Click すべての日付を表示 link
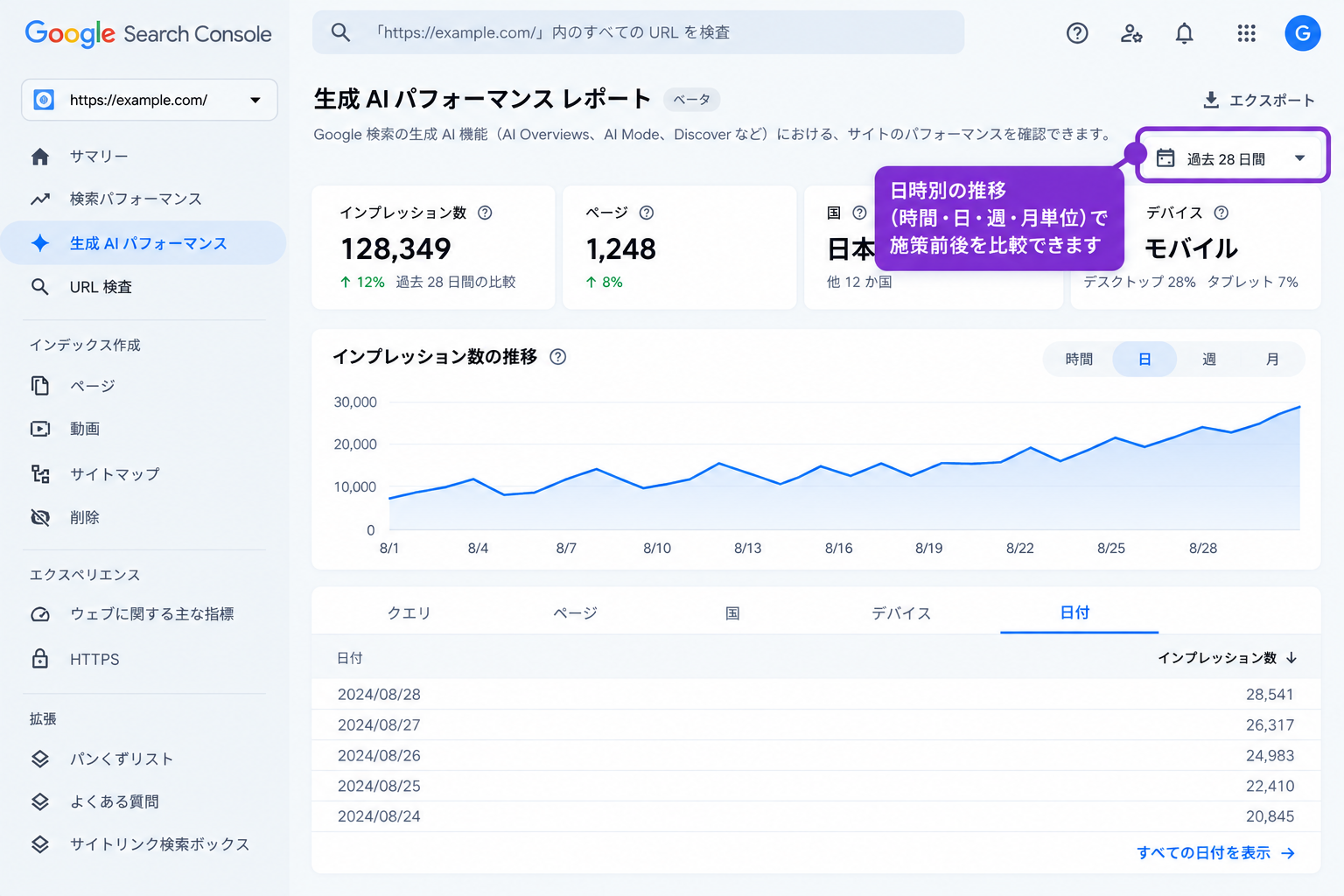 pos(1215,852)
